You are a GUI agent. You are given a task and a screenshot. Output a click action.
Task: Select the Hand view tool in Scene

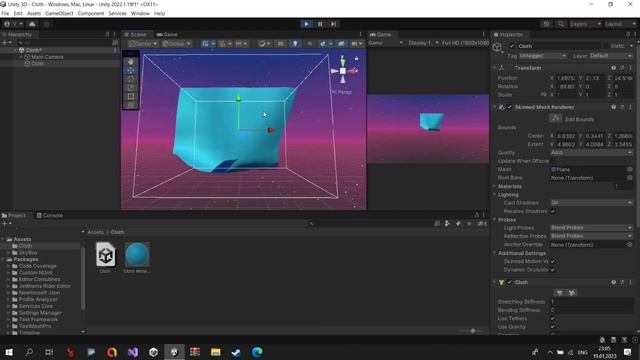coord(131,61)
